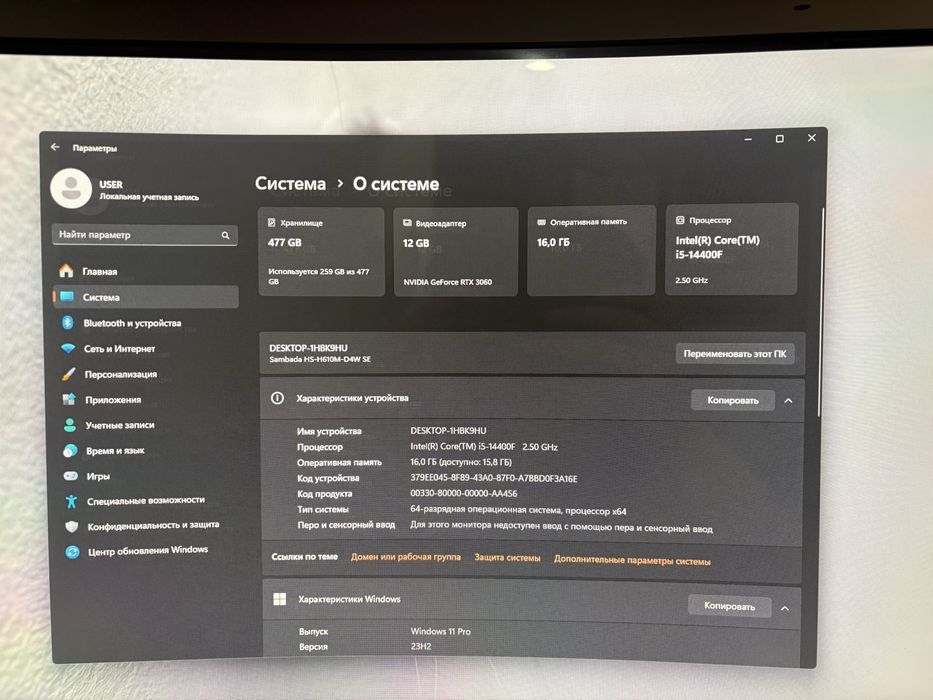Image resolution: width=933 pixels, height=700 pixels.
Task: Click the Учетные записи person icon
Action: tap(70, 425)
